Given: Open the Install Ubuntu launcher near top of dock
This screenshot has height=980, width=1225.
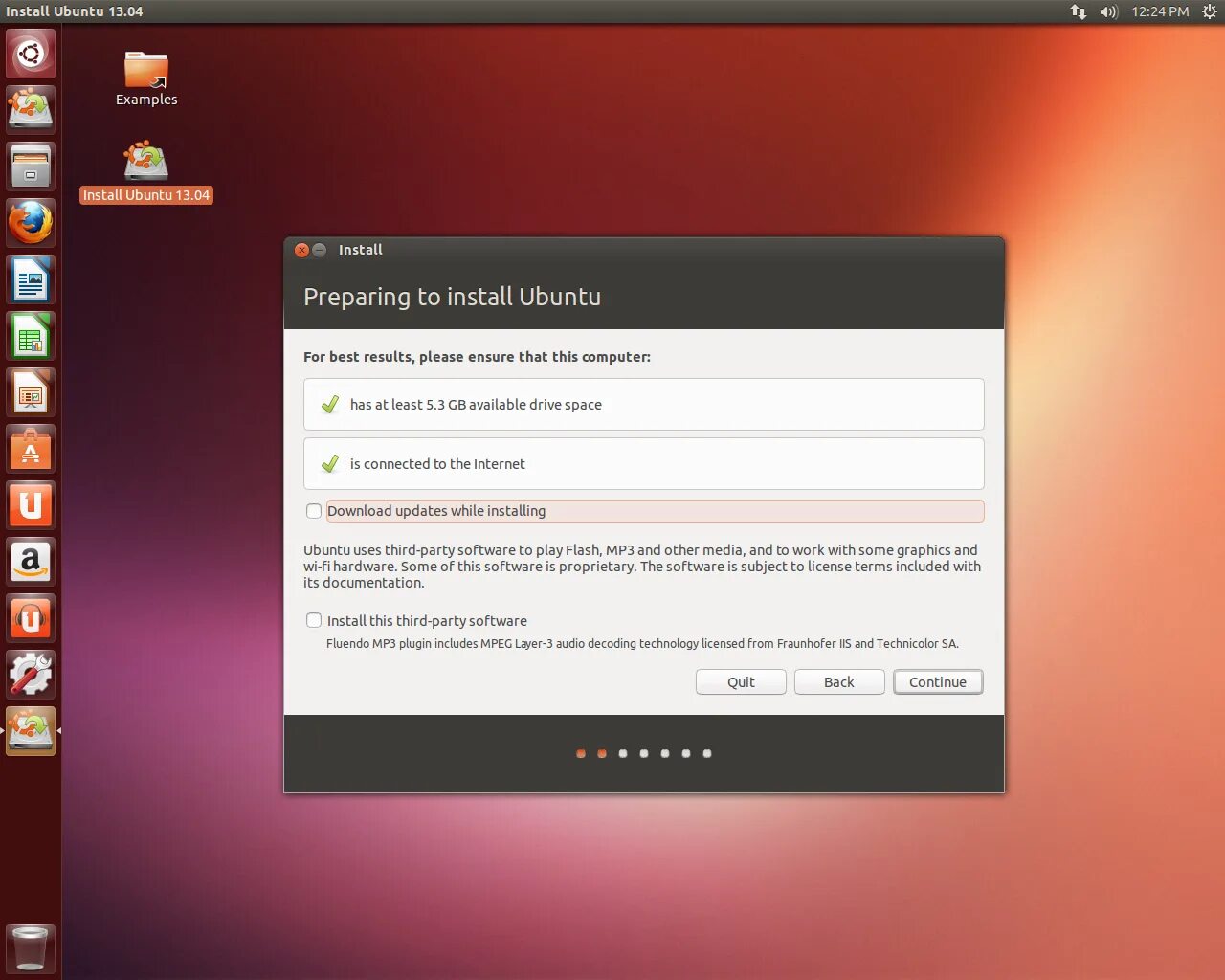Looking at the screenshot, I should click(31, 109).
